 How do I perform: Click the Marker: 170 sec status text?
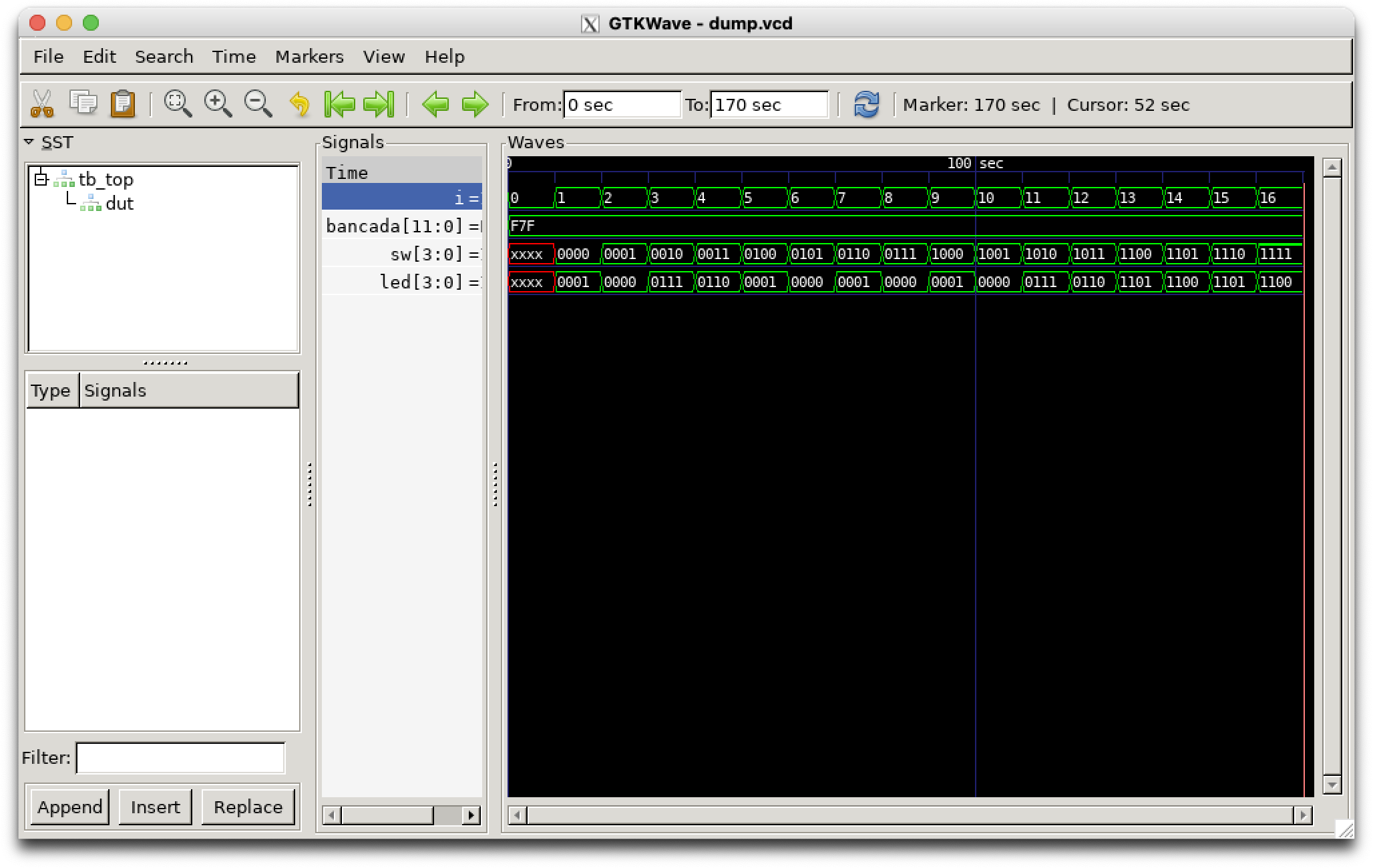pyautogui.click(x=971, y=105)
